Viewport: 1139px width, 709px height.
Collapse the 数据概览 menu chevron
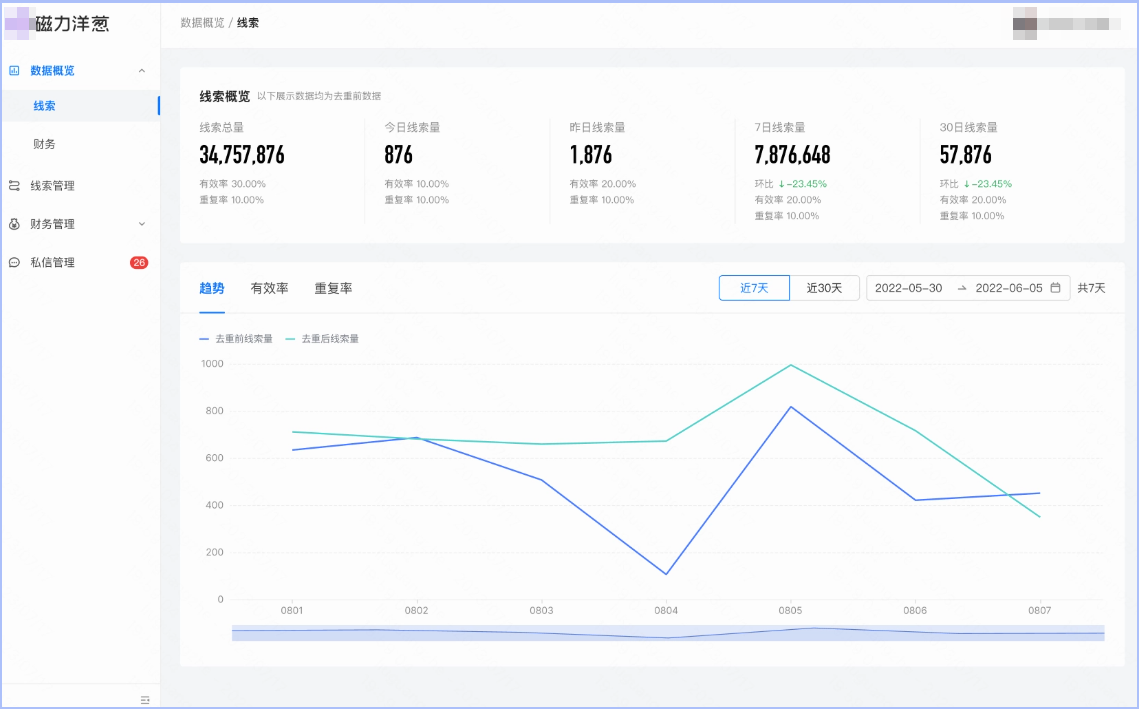[x=141, y=71]
